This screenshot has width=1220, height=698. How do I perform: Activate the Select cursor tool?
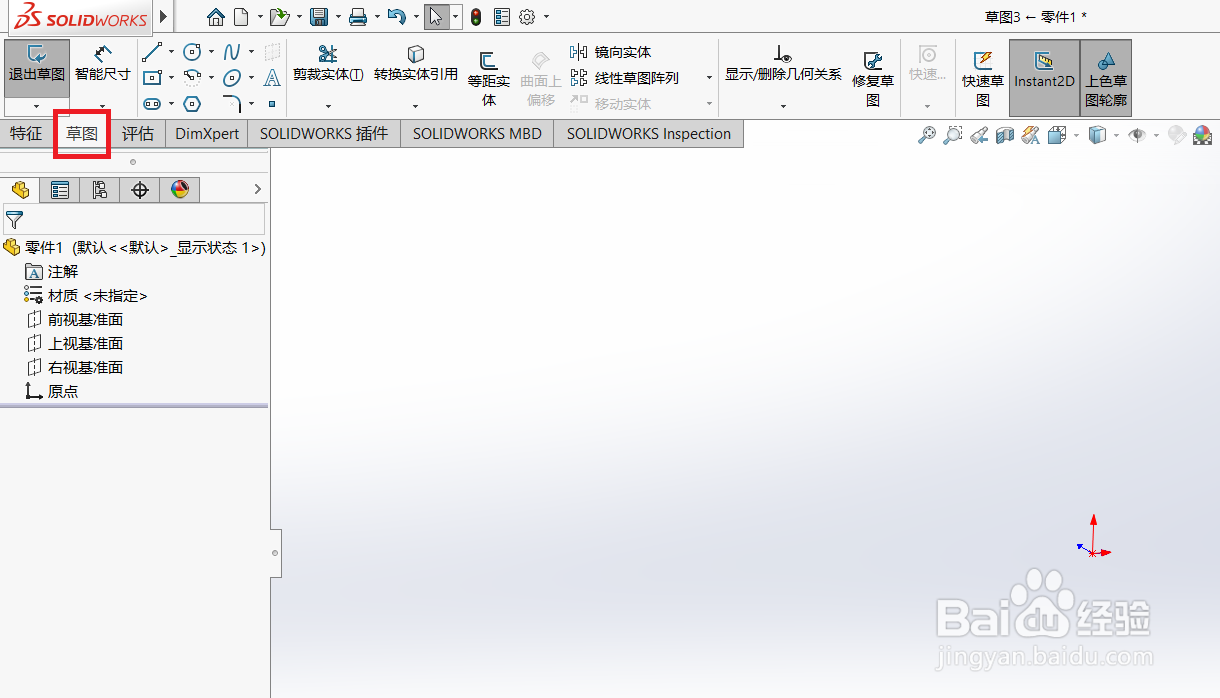click(435, 17)
